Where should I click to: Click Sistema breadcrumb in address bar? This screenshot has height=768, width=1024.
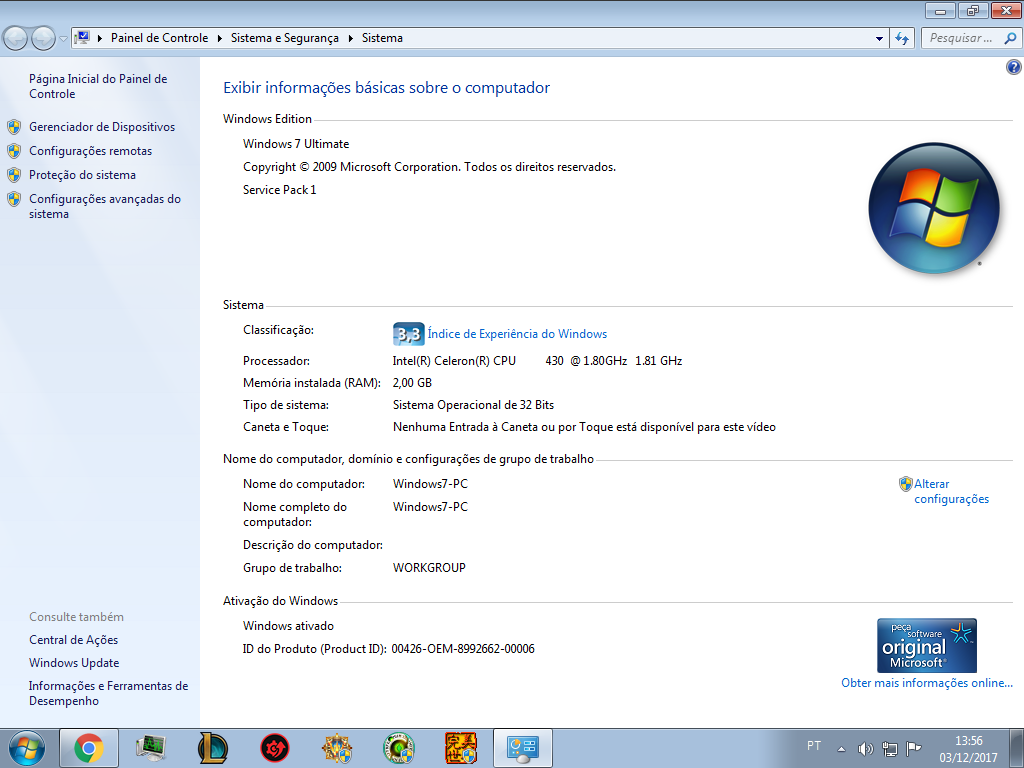pos(382,38)
